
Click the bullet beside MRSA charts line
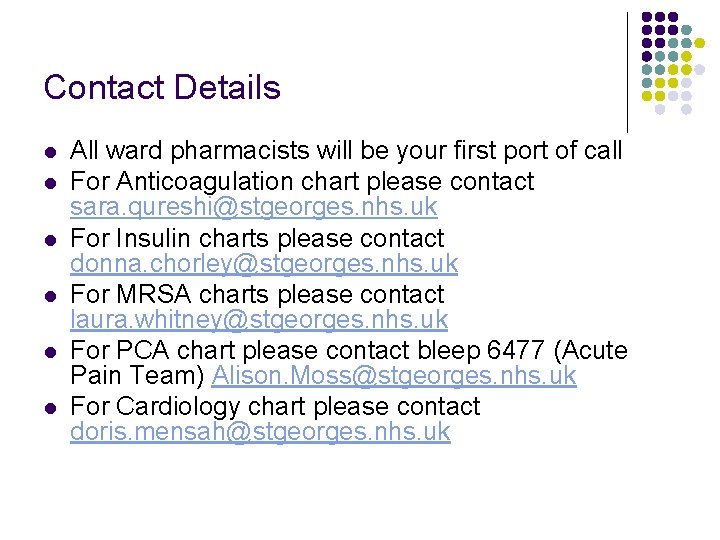(50, 295)
